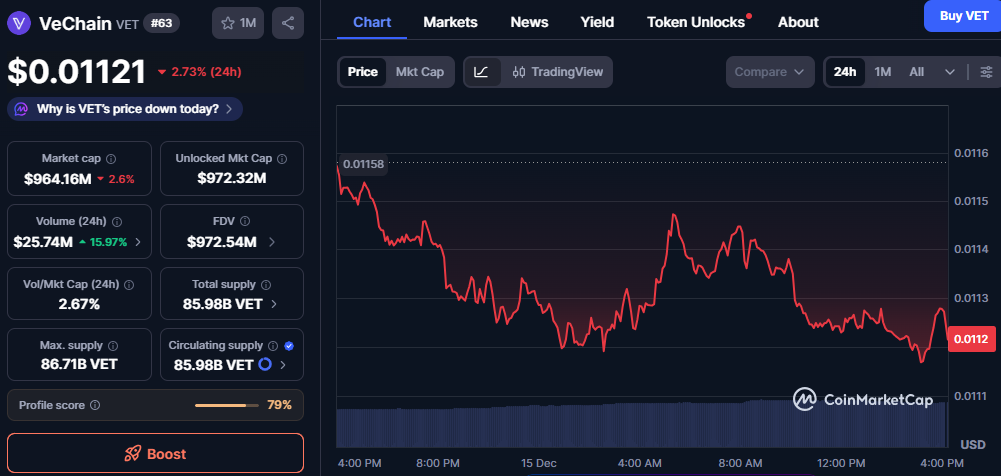This screenshot has height=476, width=1001.
Task: Click Market cap info icon
Action: [111, 159]
